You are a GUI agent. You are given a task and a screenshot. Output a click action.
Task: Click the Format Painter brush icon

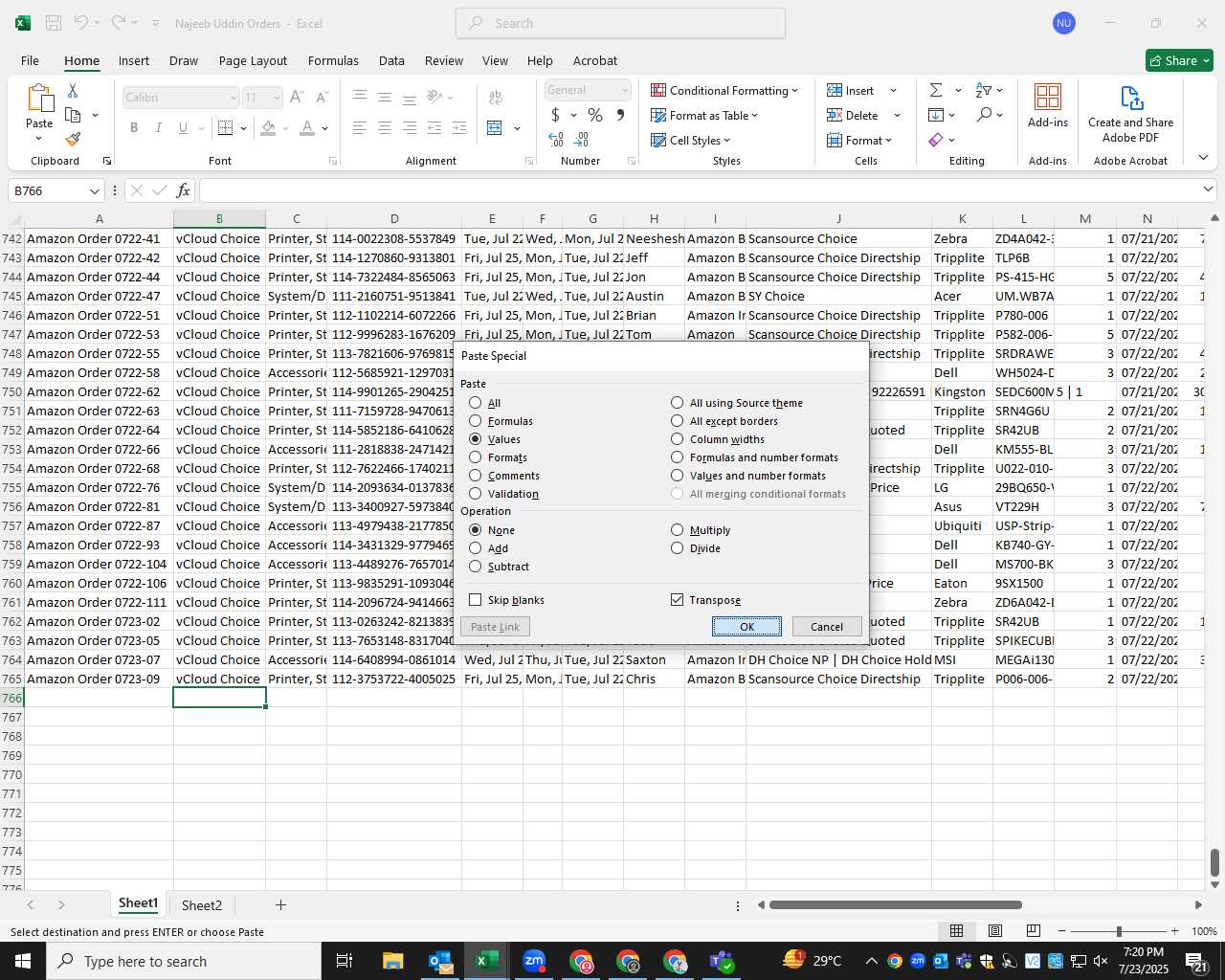pos(73,140)
